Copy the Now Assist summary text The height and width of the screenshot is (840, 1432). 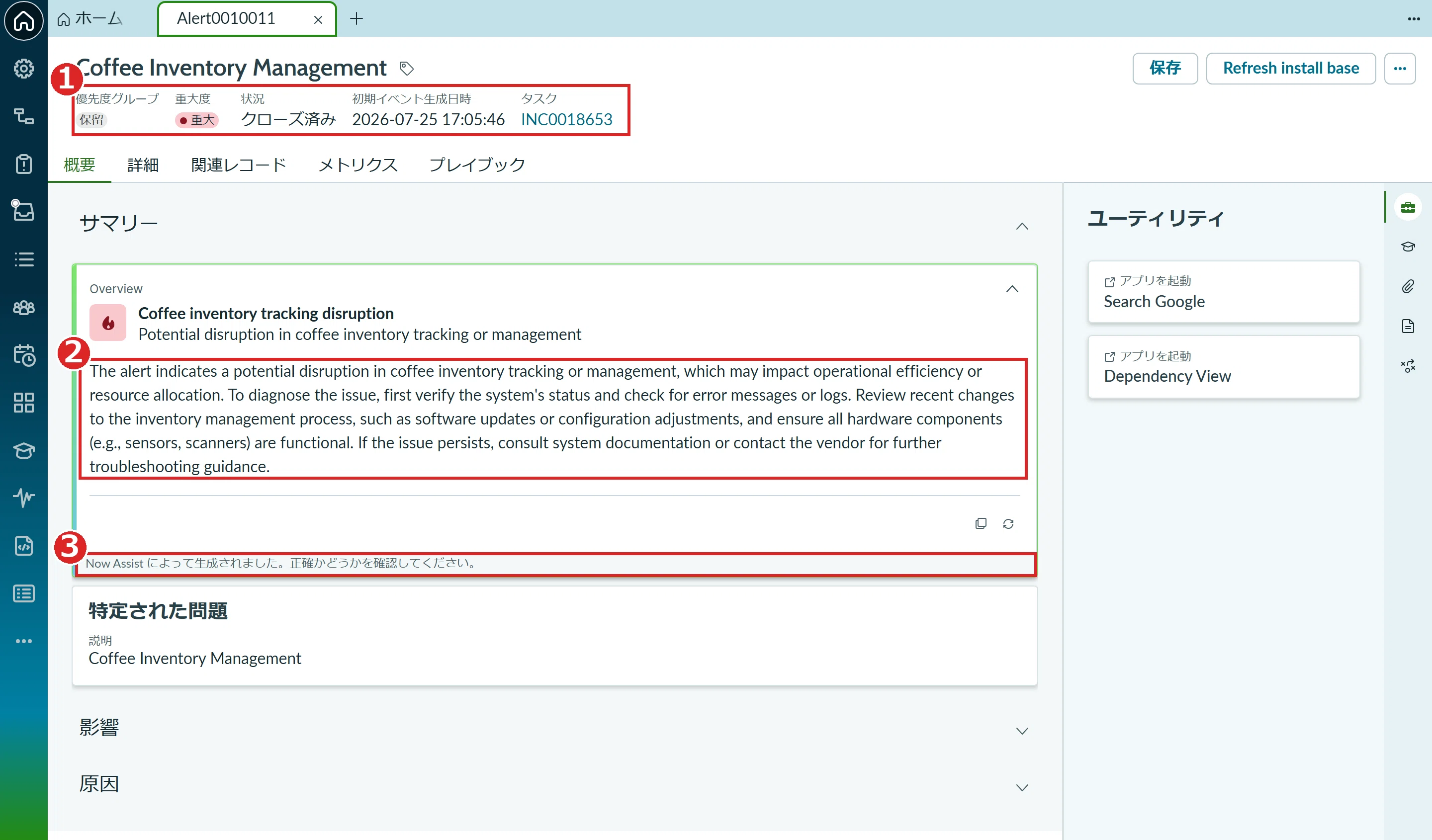981,523
